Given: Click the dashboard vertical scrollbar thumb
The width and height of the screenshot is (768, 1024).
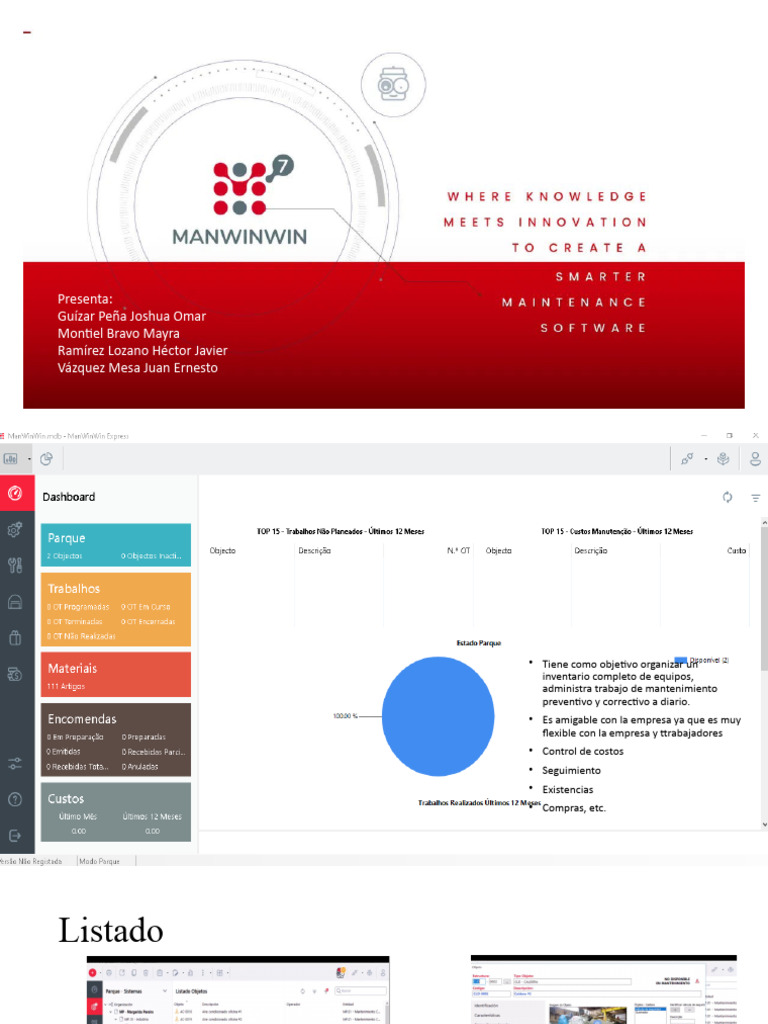Looking at the screenshot, I should (x=764, y=598).
